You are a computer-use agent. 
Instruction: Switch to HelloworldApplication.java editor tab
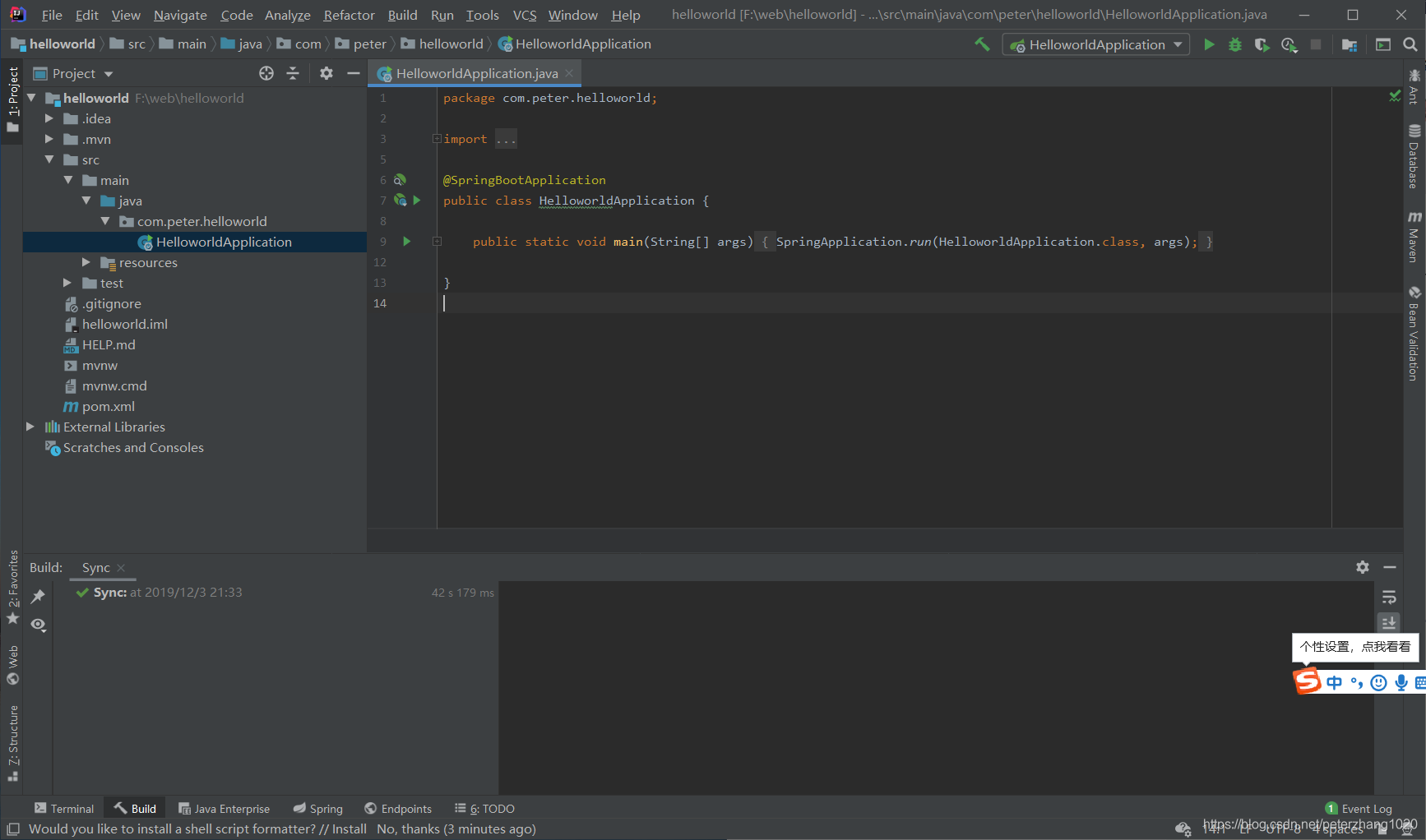point(476,73)
